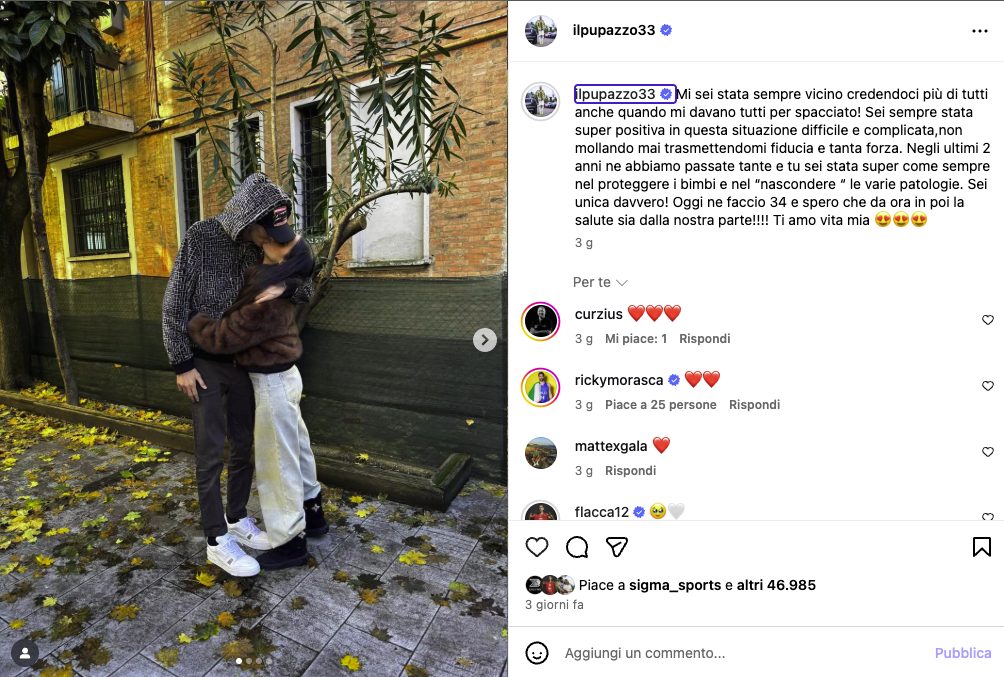This screenshot has width=1004, height=677.
Task: Like rickymorasca's comment
Action: (988, 386)
